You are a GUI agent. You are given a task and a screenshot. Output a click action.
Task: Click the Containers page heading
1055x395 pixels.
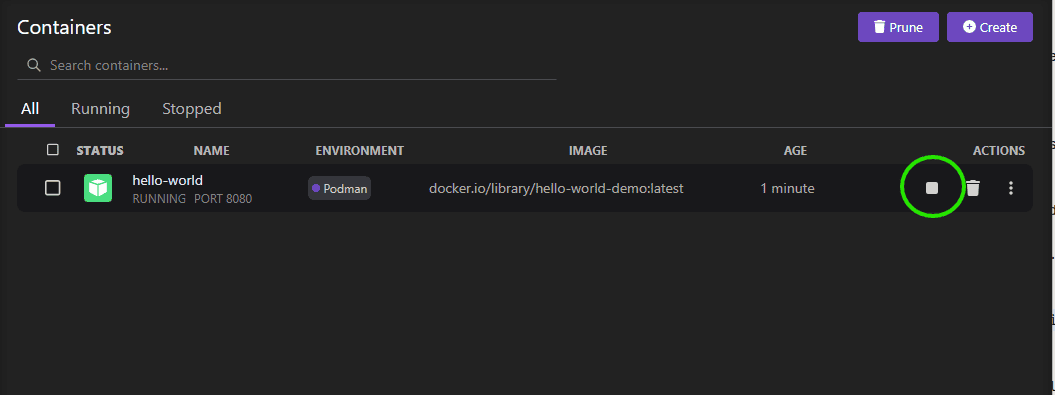[64, 28]
